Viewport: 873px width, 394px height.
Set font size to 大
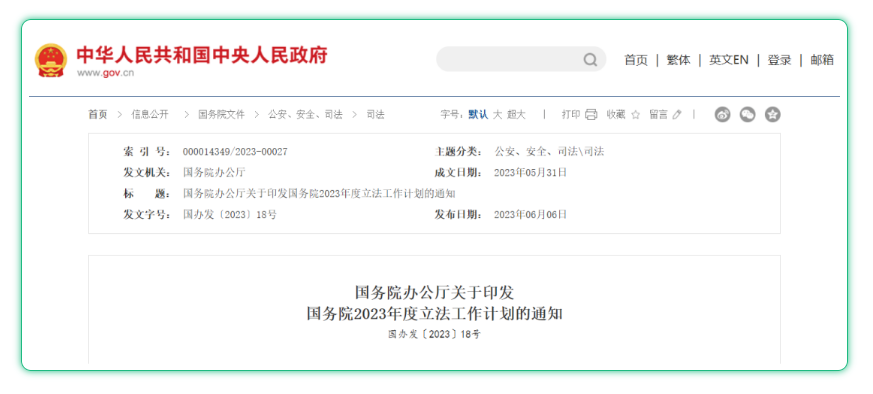click(x=497, y=115)
